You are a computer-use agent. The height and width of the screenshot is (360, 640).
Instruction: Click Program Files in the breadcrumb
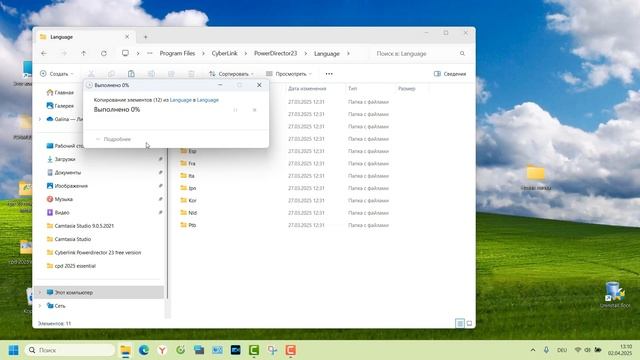pyautogui.click(x=177, y=53)
